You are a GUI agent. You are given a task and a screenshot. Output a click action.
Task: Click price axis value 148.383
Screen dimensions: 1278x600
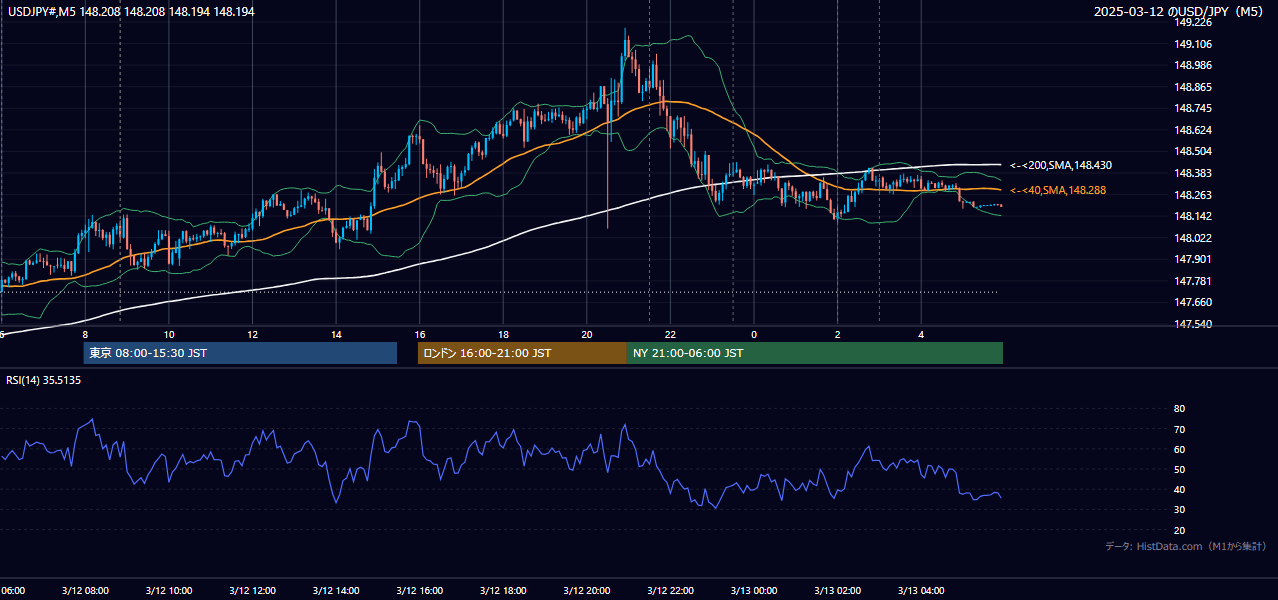tap(1193, 173)
